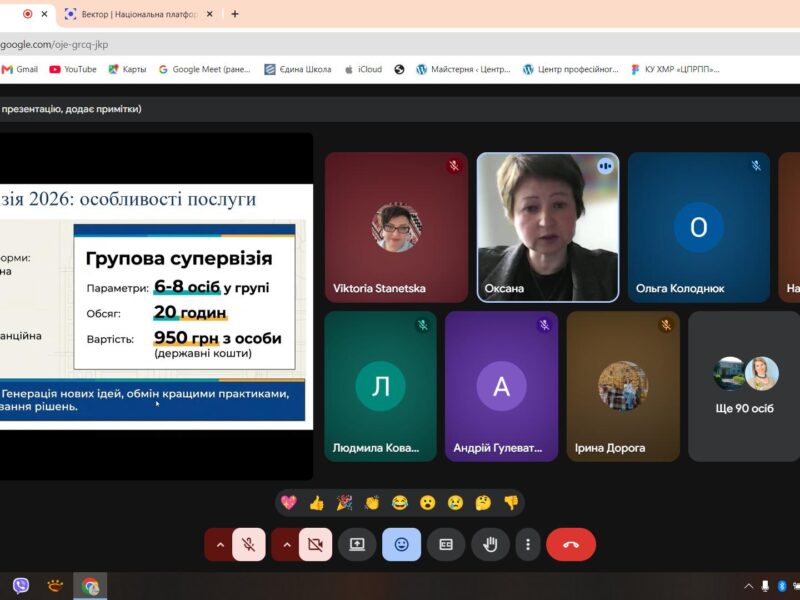Open the Gmail bookmark
Screen dimensions: 800x600
20,69
